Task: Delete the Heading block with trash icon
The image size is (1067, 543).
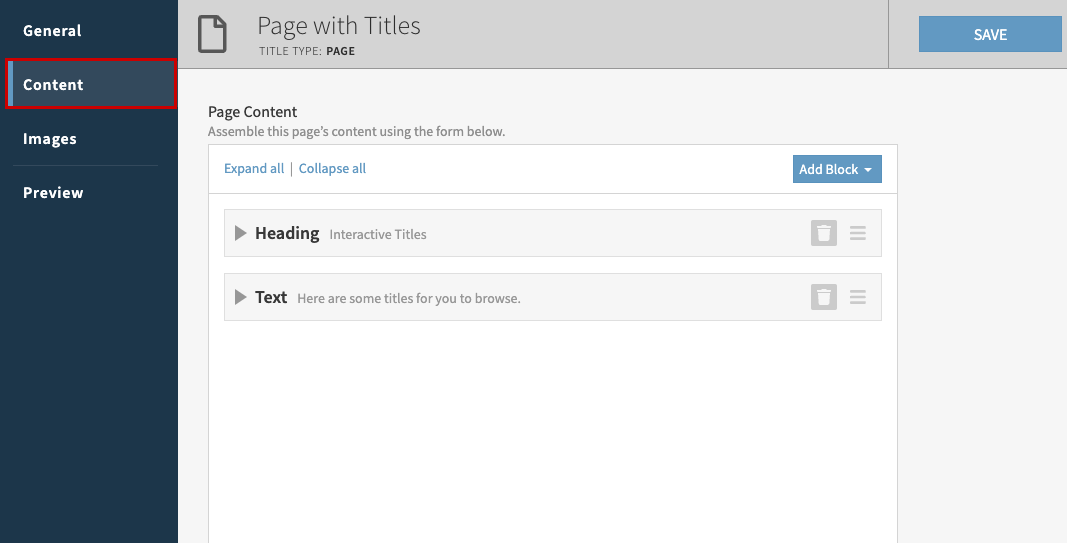Action: click(x=823, y=233)
